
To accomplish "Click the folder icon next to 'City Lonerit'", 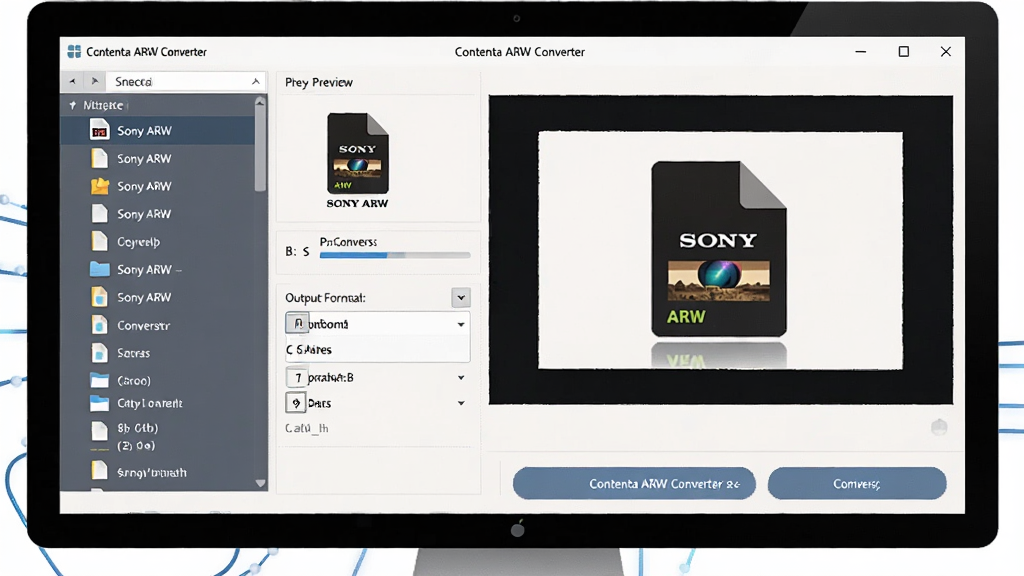I will [x=99, y=403].
